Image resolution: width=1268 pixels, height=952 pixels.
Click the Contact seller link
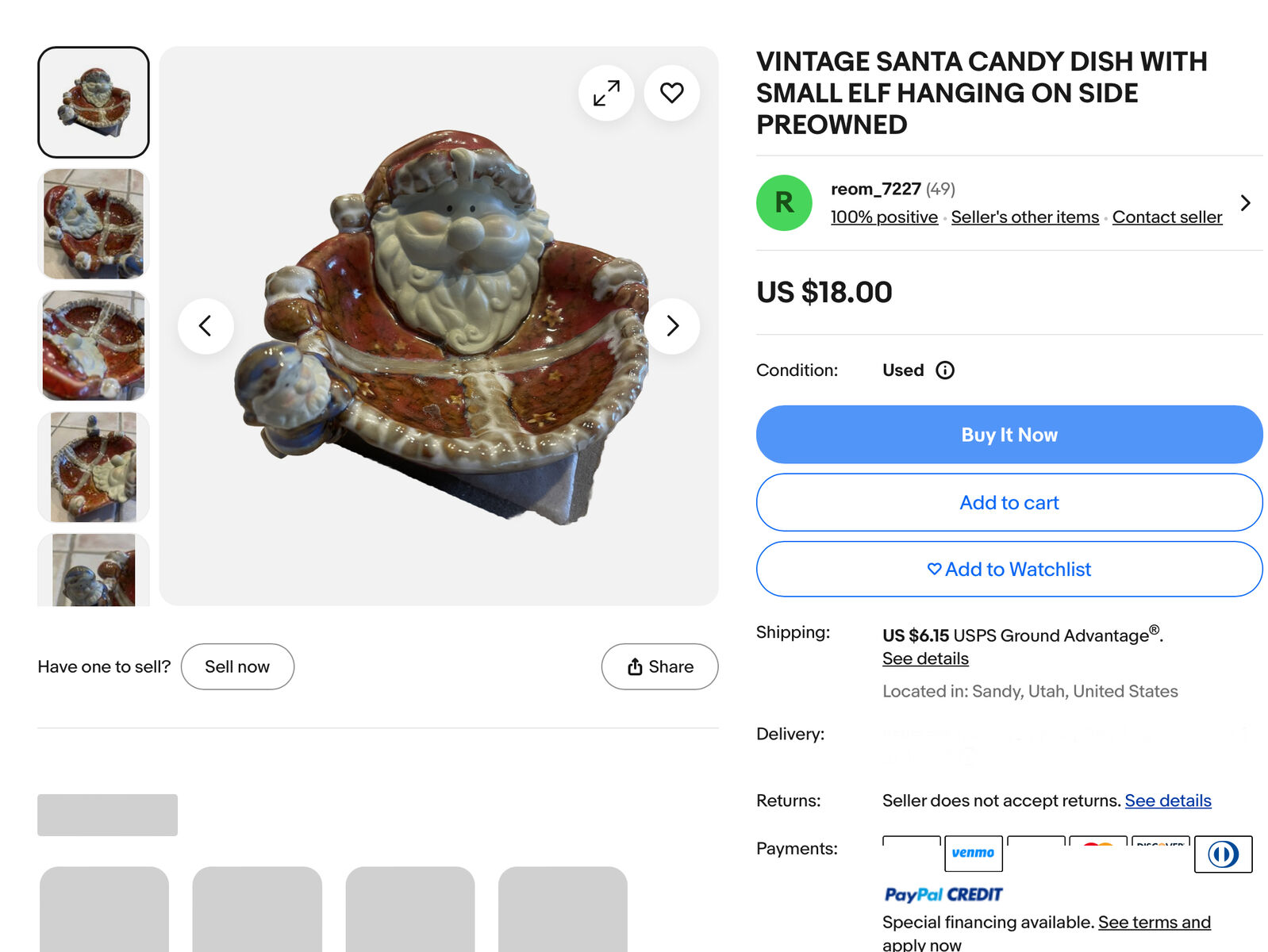point(1166,217)
